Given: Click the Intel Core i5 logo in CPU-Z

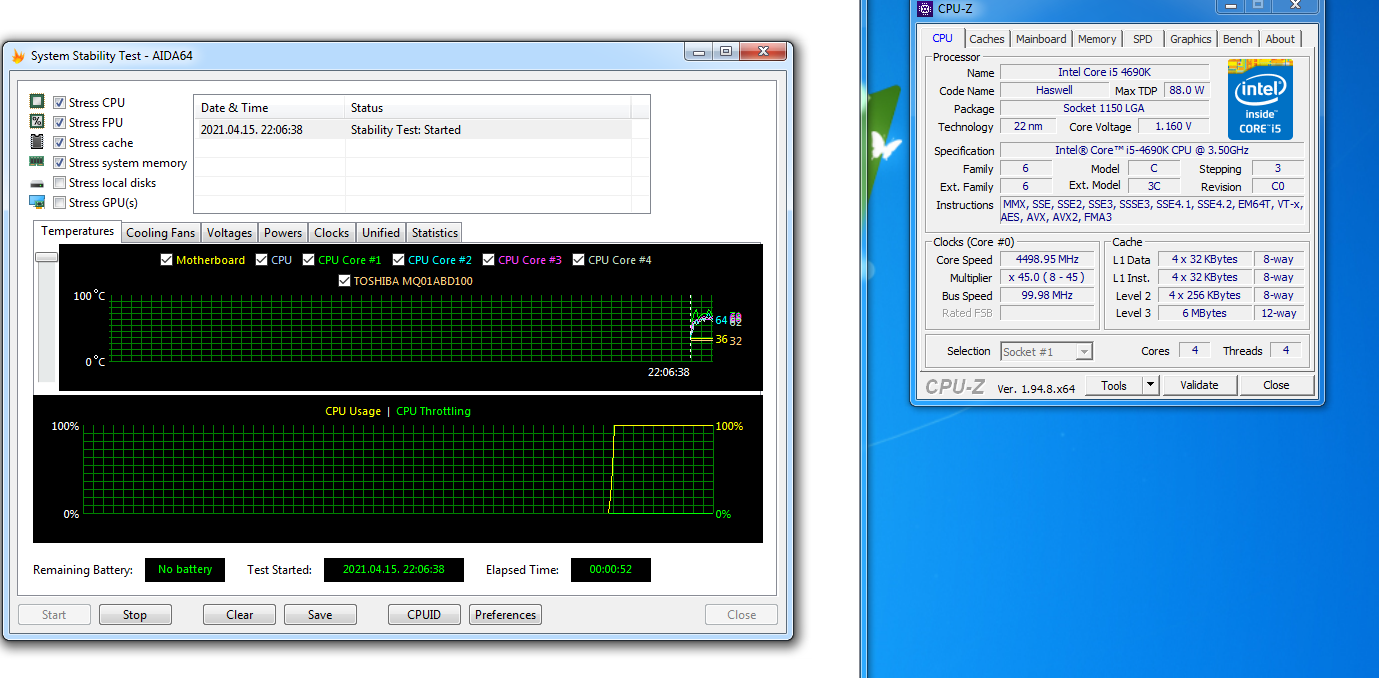Looking at the screenshot, I should tap(1260, 100).
